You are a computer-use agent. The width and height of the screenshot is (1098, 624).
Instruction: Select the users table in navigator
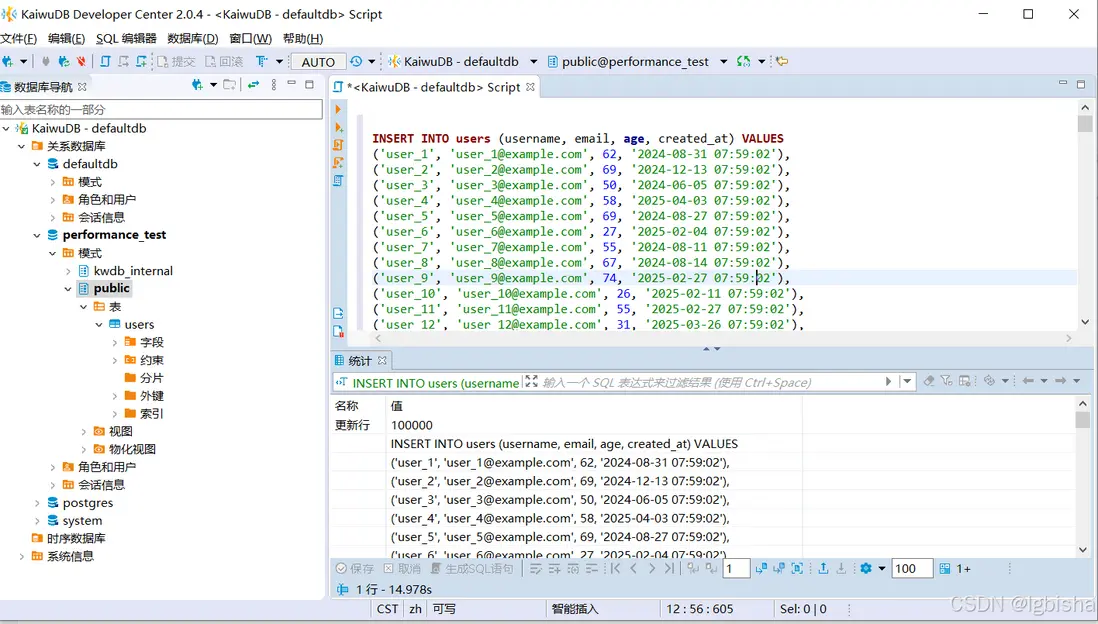coord(139,324)
